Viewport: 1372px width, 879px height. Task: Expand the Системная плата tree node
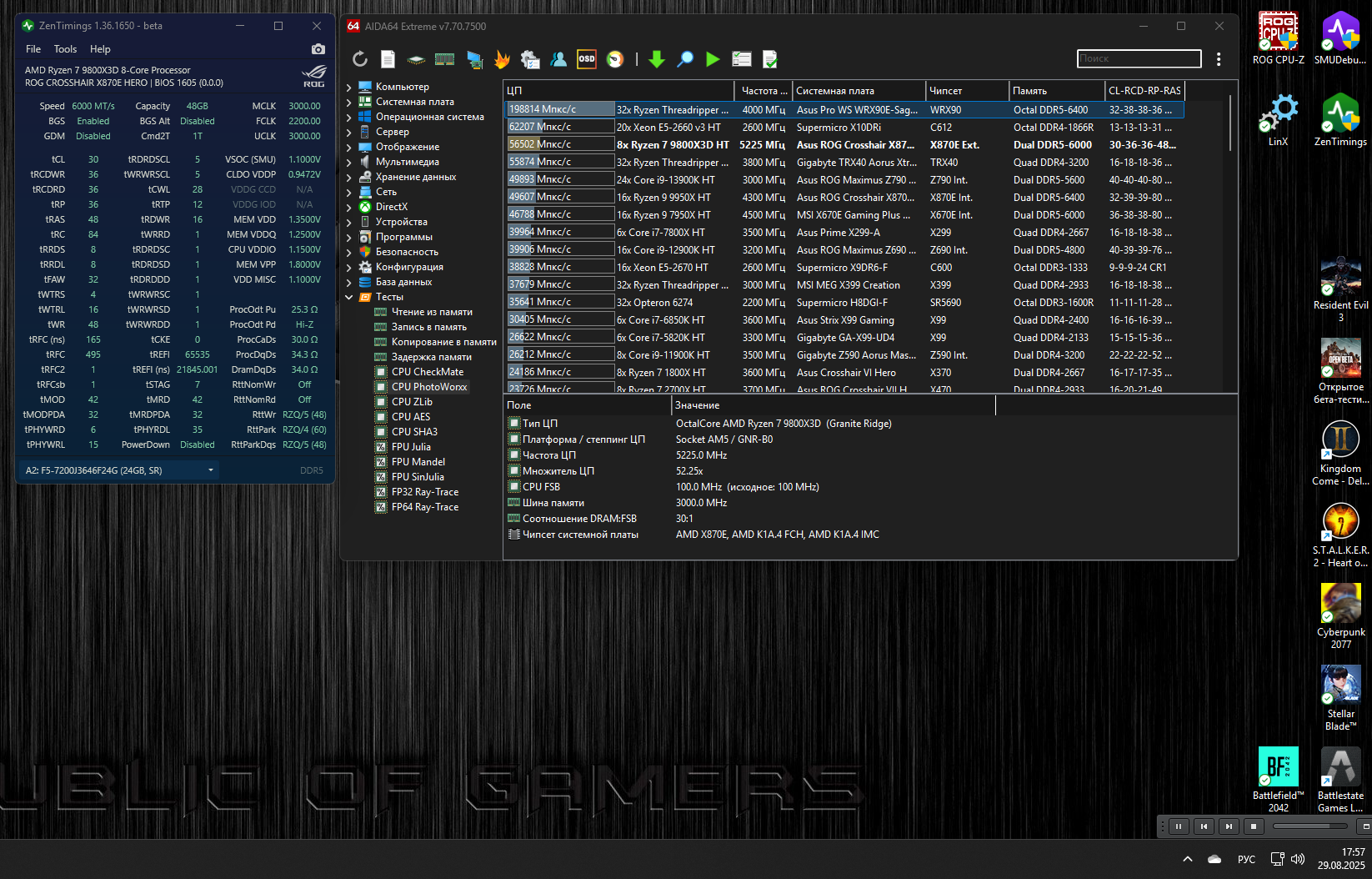(x=348, y=102)
